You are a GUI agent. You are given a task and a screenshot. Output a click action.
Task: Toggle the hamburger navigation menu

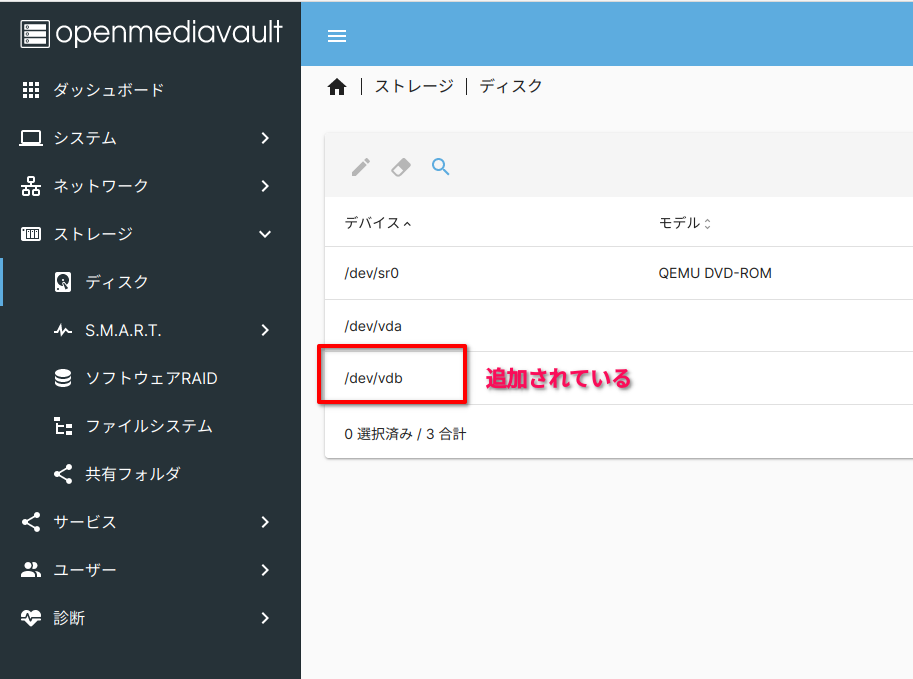(x=337, y=36)
